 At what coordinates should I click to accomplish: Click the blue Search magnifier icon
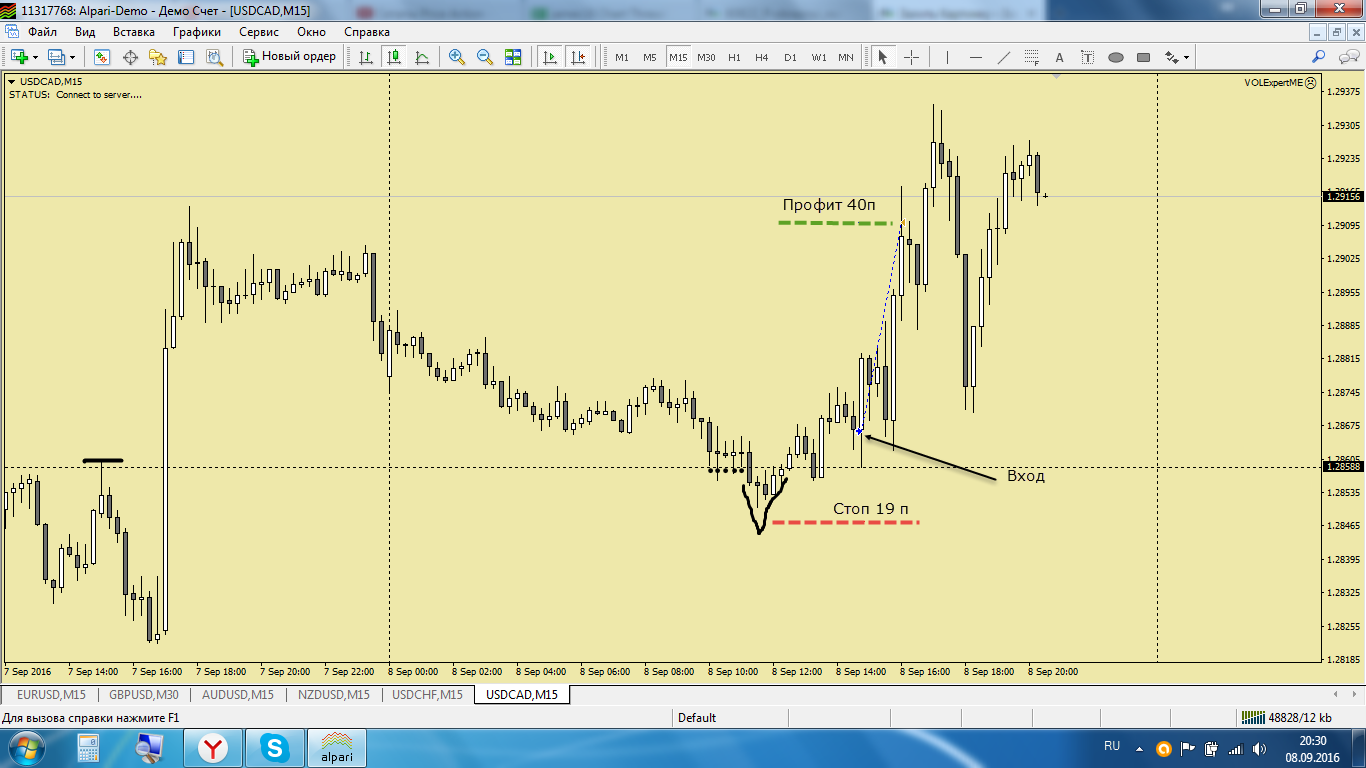point(1319,57)
